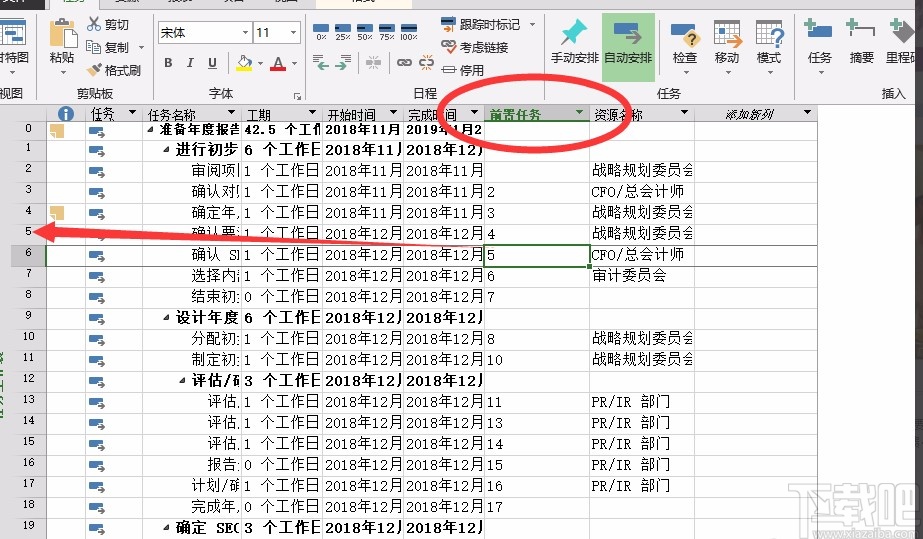
Task: Open the font color picker arrow
Action: [294, 63]
